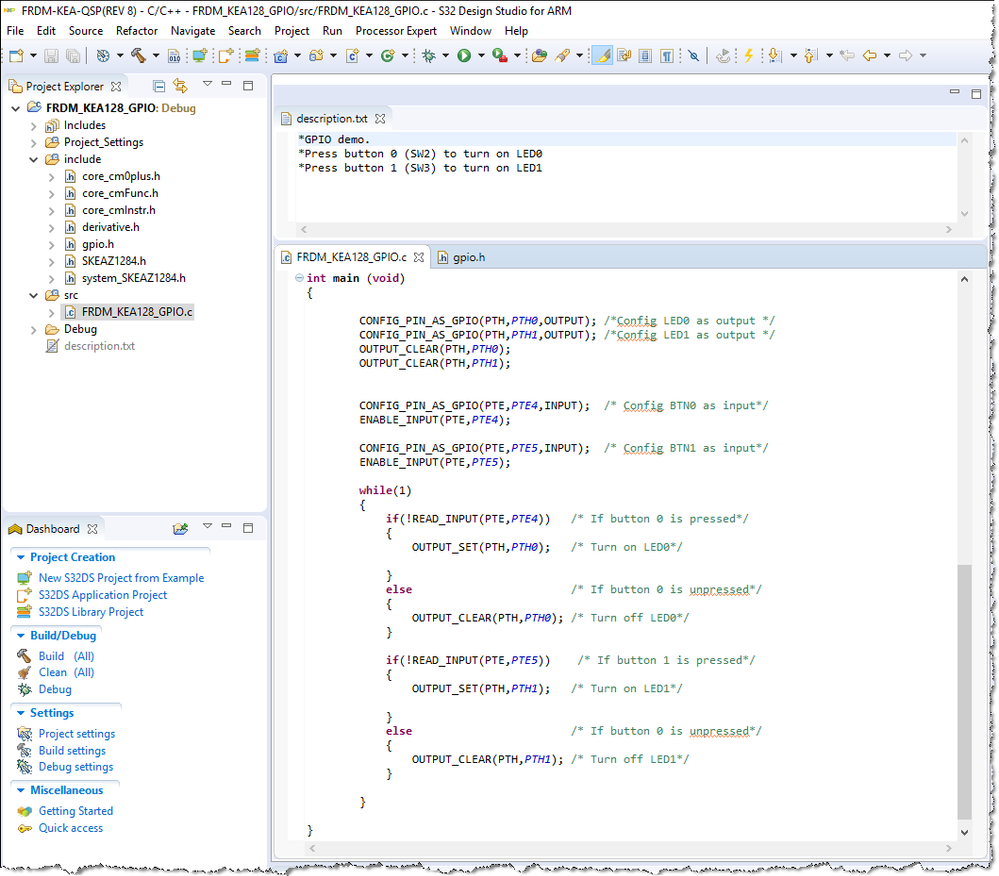The height and width of the screenshot is (876, 999).
Task: Toggle the Show Whitespace Characters pilcrow button
Action: pos(666,56)
